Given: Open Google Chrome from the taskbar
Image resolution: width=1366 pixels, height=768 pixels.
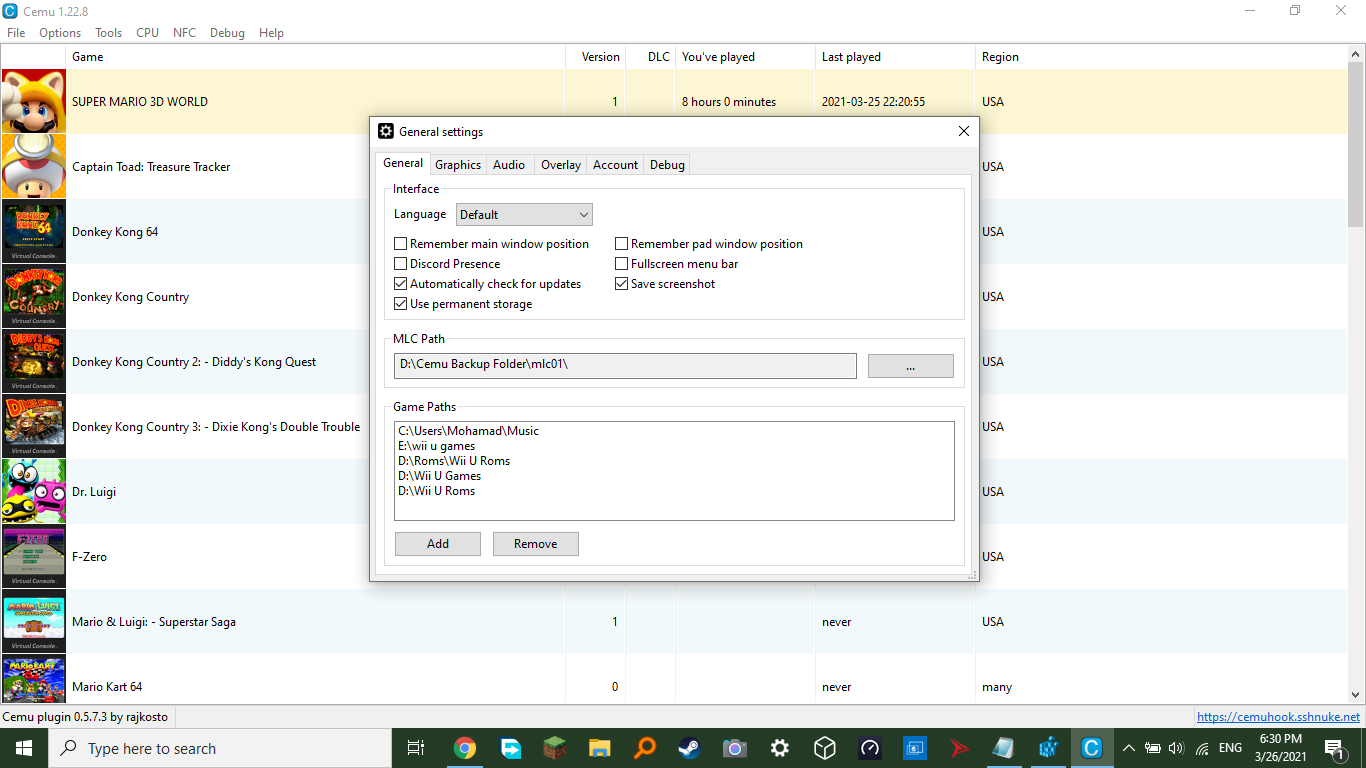Looking at the screenshot, I should 464,748.
